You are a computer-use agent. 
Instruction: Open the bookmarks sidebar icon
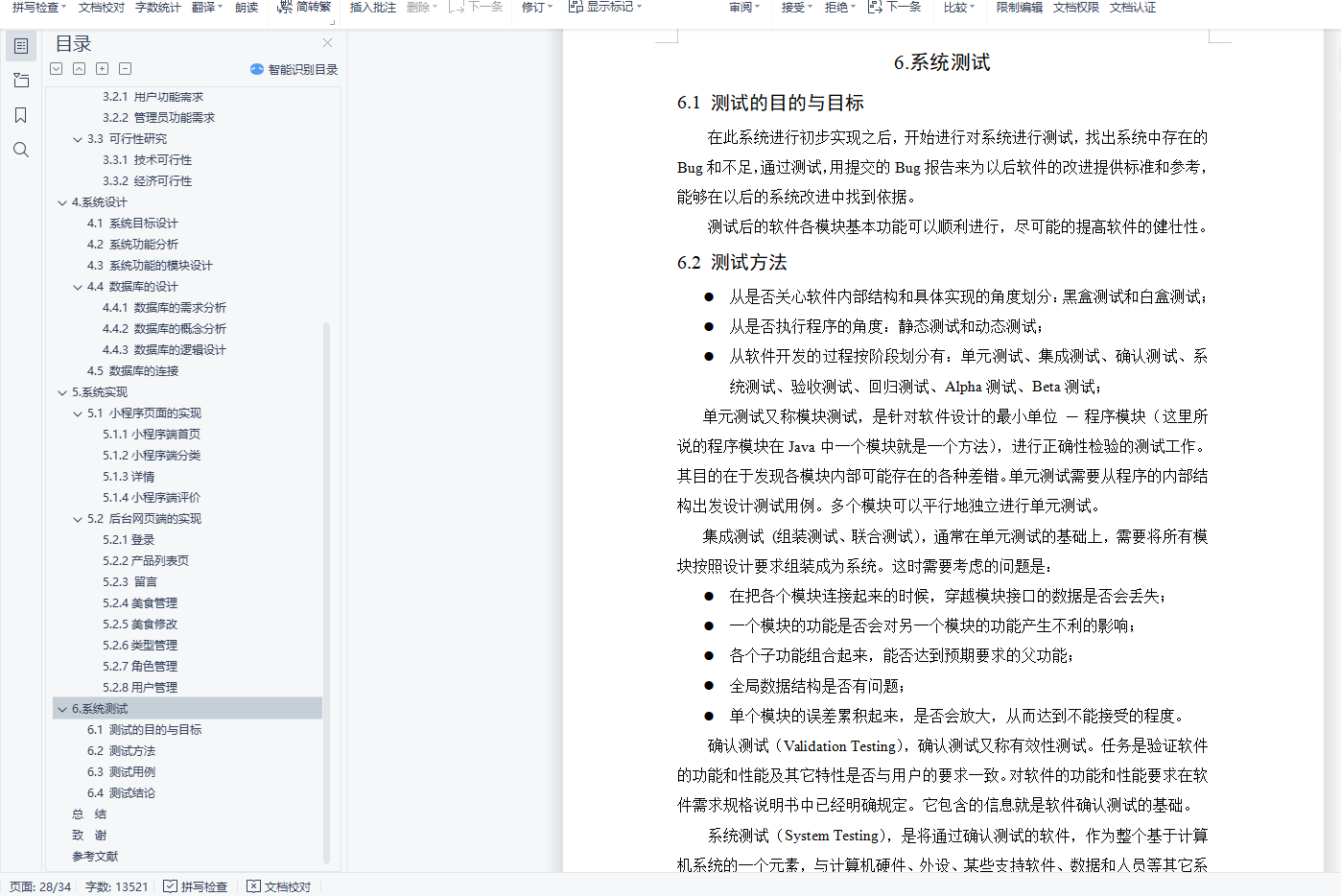tap(21, 115)
